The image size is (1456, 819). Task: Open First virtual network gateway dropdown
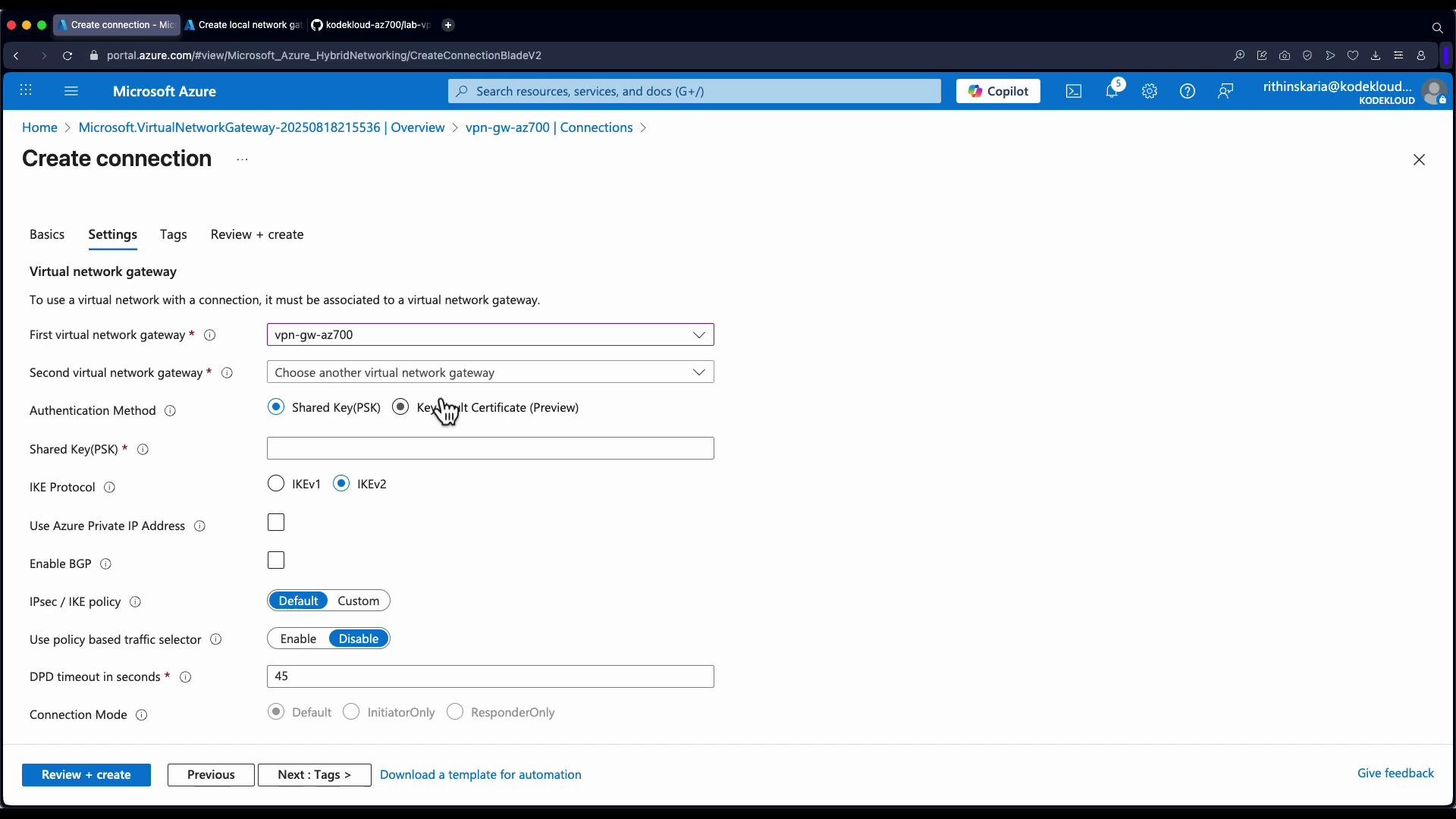(491, 334)
